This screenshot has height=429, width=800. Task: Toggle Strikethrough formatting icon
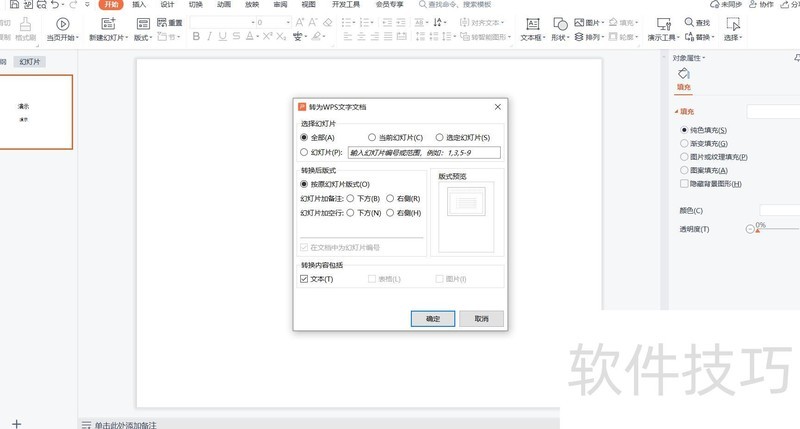[x=236, y=36]
